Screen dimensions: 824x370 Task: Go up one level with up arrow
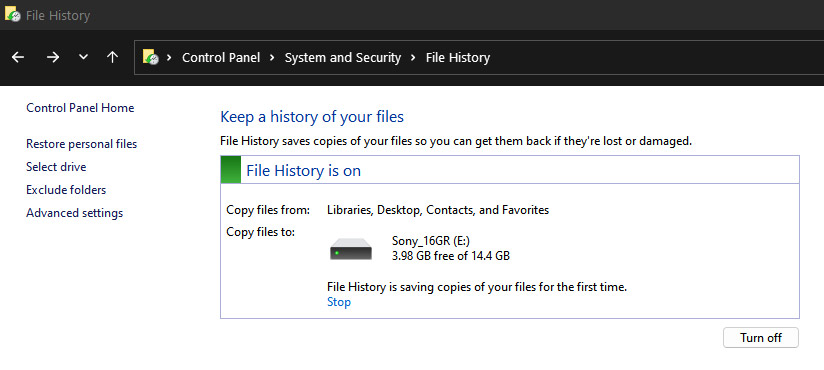pyautogui.click(x=112, y=57)
